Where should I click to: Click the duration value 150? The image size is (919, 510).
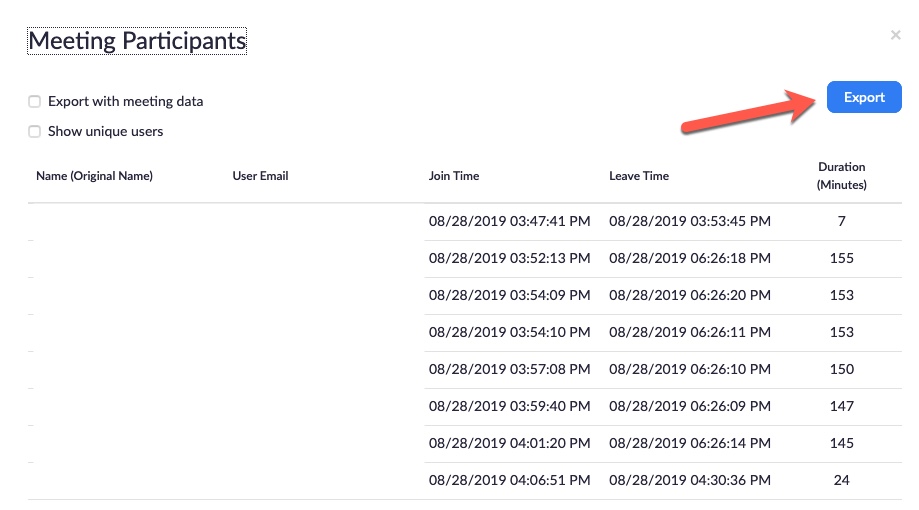coord(842,369)
